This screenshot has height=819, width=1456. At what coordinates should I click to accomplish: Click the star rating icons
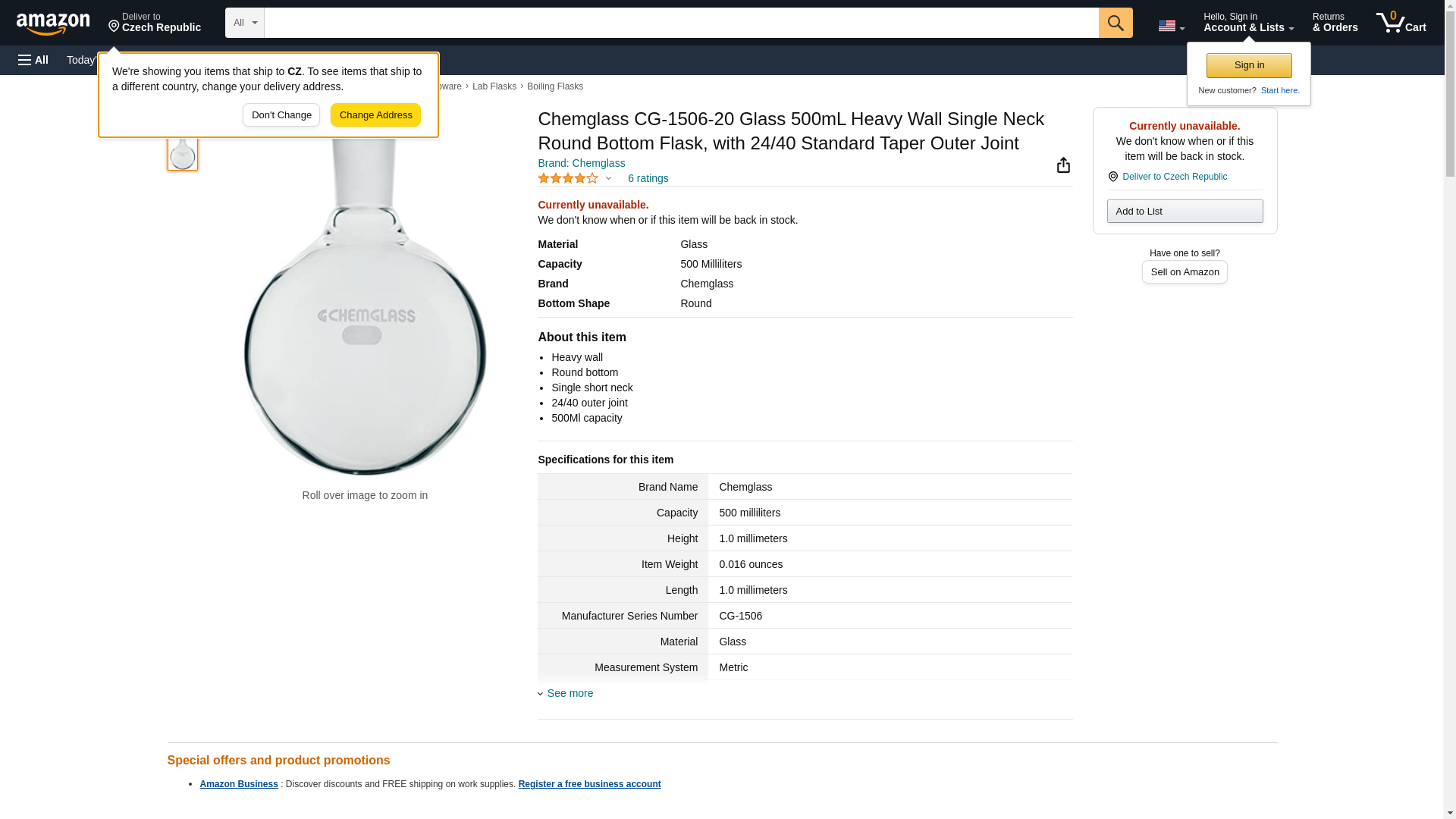point(568,178)
